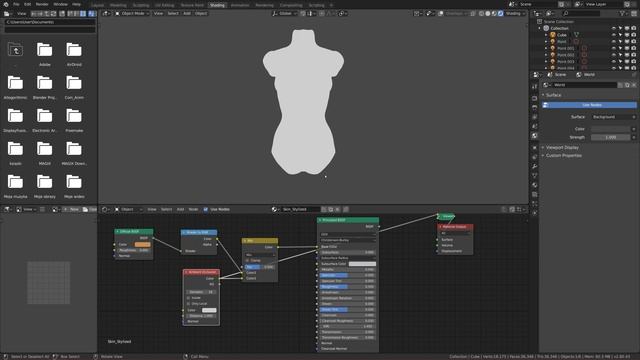This screenshot has height=360, width=640.
Task: Adjust Roughness slider in Principled BSDF
Action: tap(347, 287)
